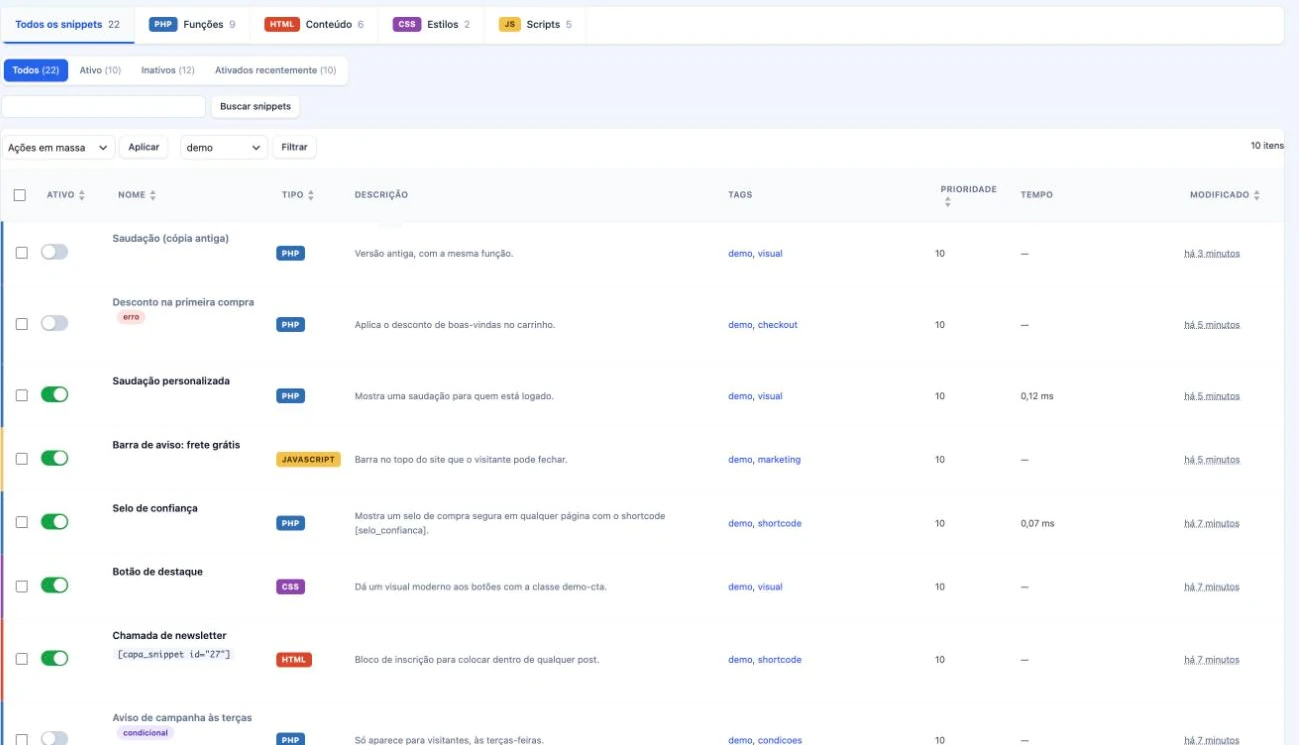Check the Chamada de newsletter row checkbox
The image size is (1299, 745).
coord(21,659)
